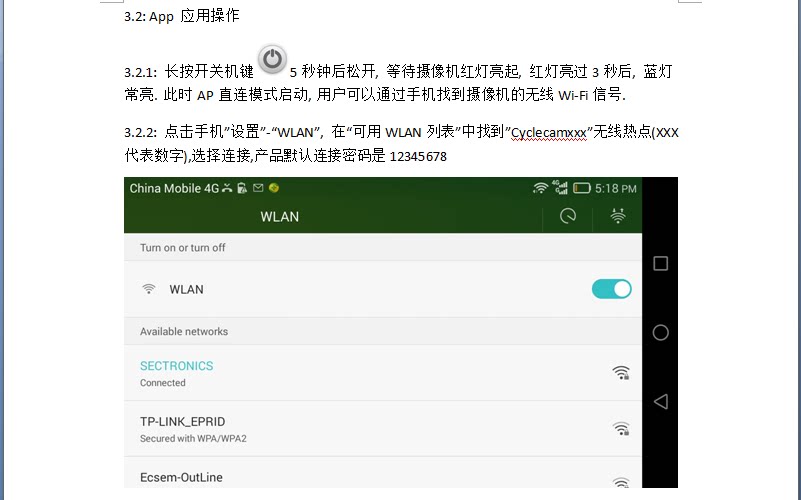This screenshot has width=801, height=500.
Task: Click the Wi-Fi signal icon beside TP-LINK_EPRID
Action: [x=621, y=428]
